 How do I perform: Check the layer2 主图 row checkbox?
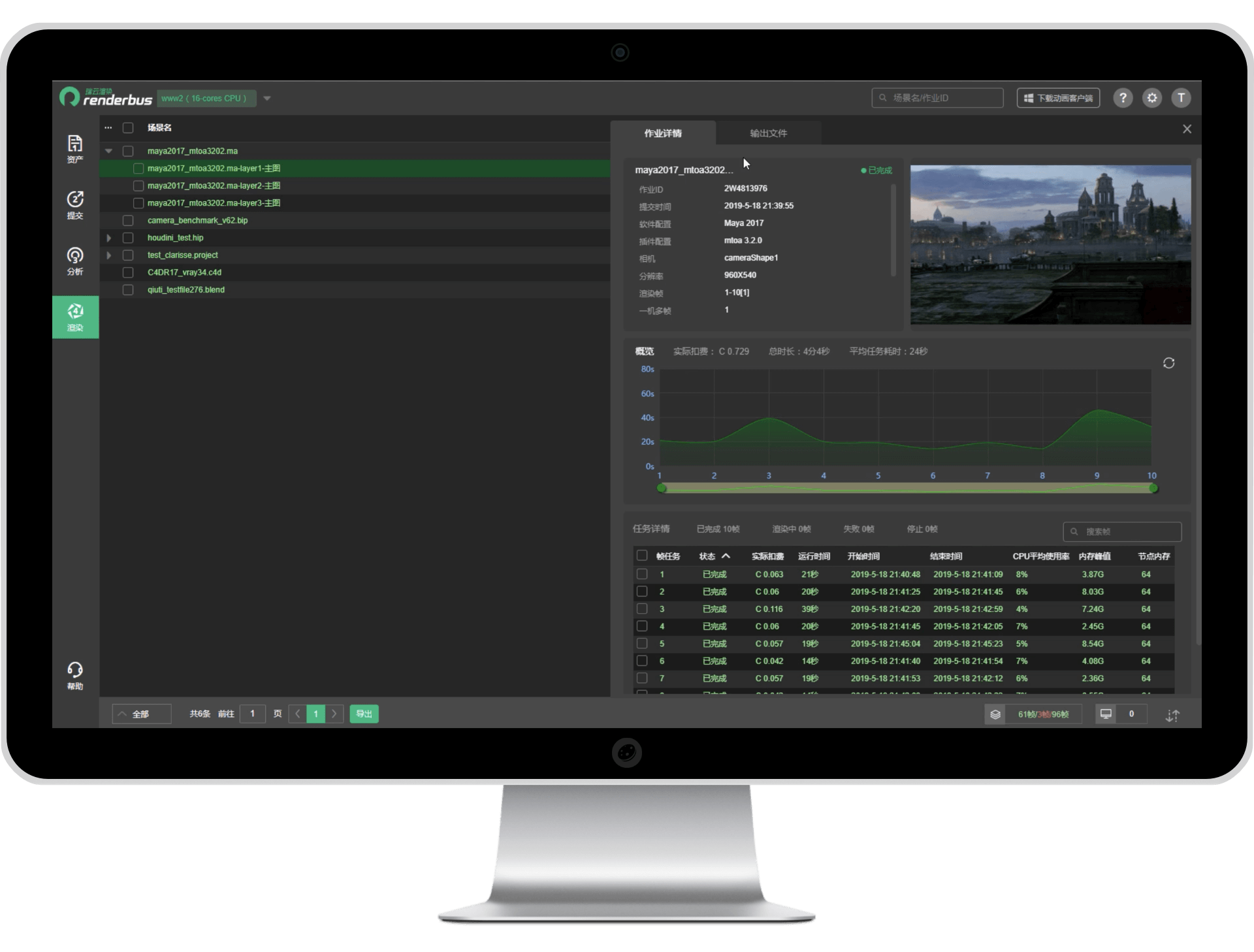tap(138, 186)
